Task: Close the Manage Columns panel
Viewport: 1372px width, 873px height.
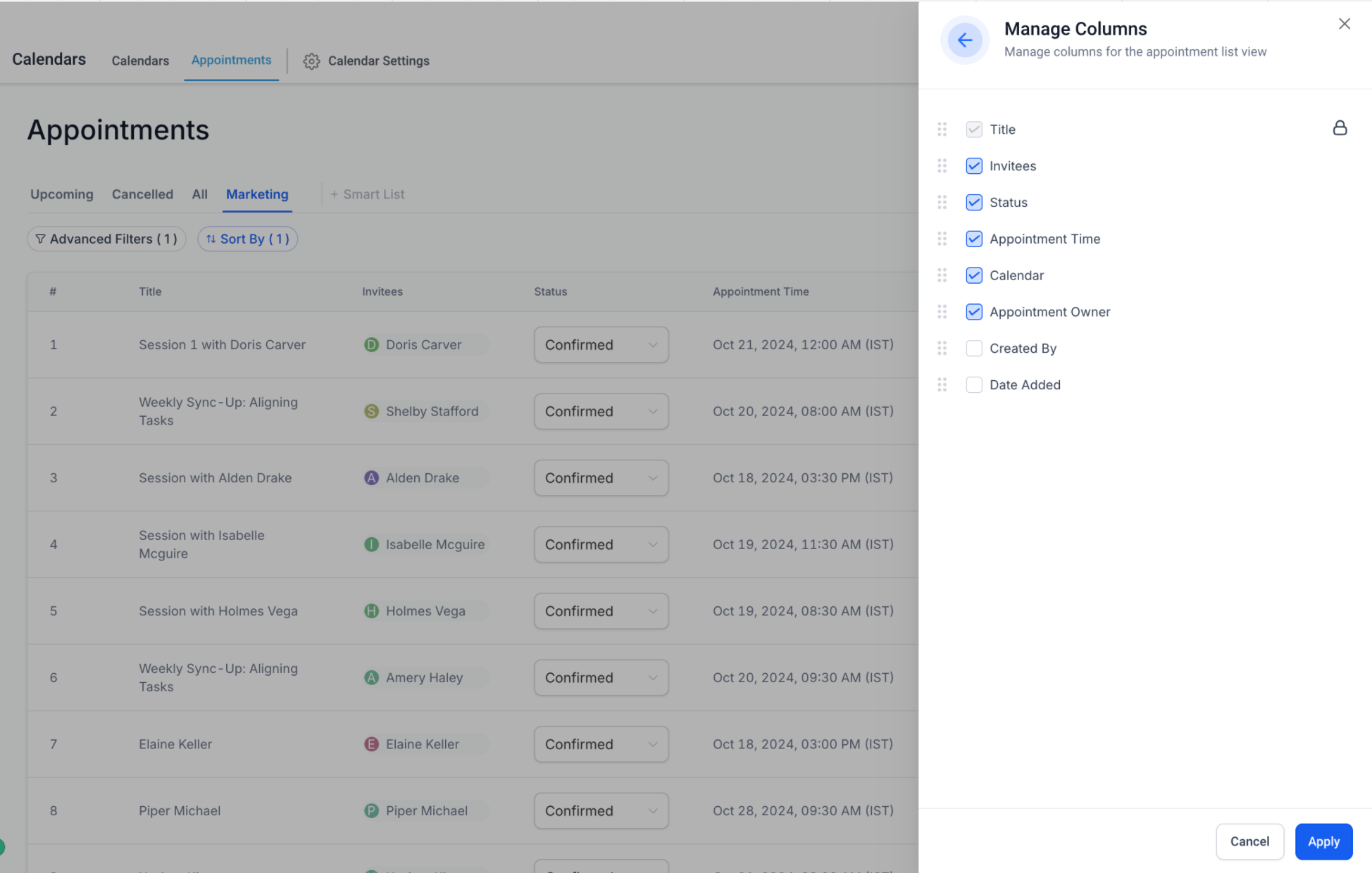Action: tap(1344, 24)
